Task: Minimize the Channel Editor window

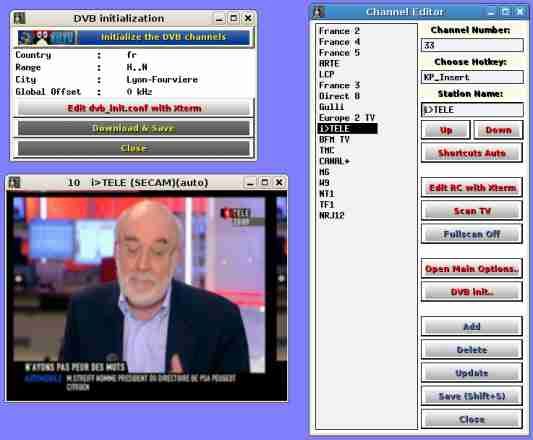Action: point(492,12)
